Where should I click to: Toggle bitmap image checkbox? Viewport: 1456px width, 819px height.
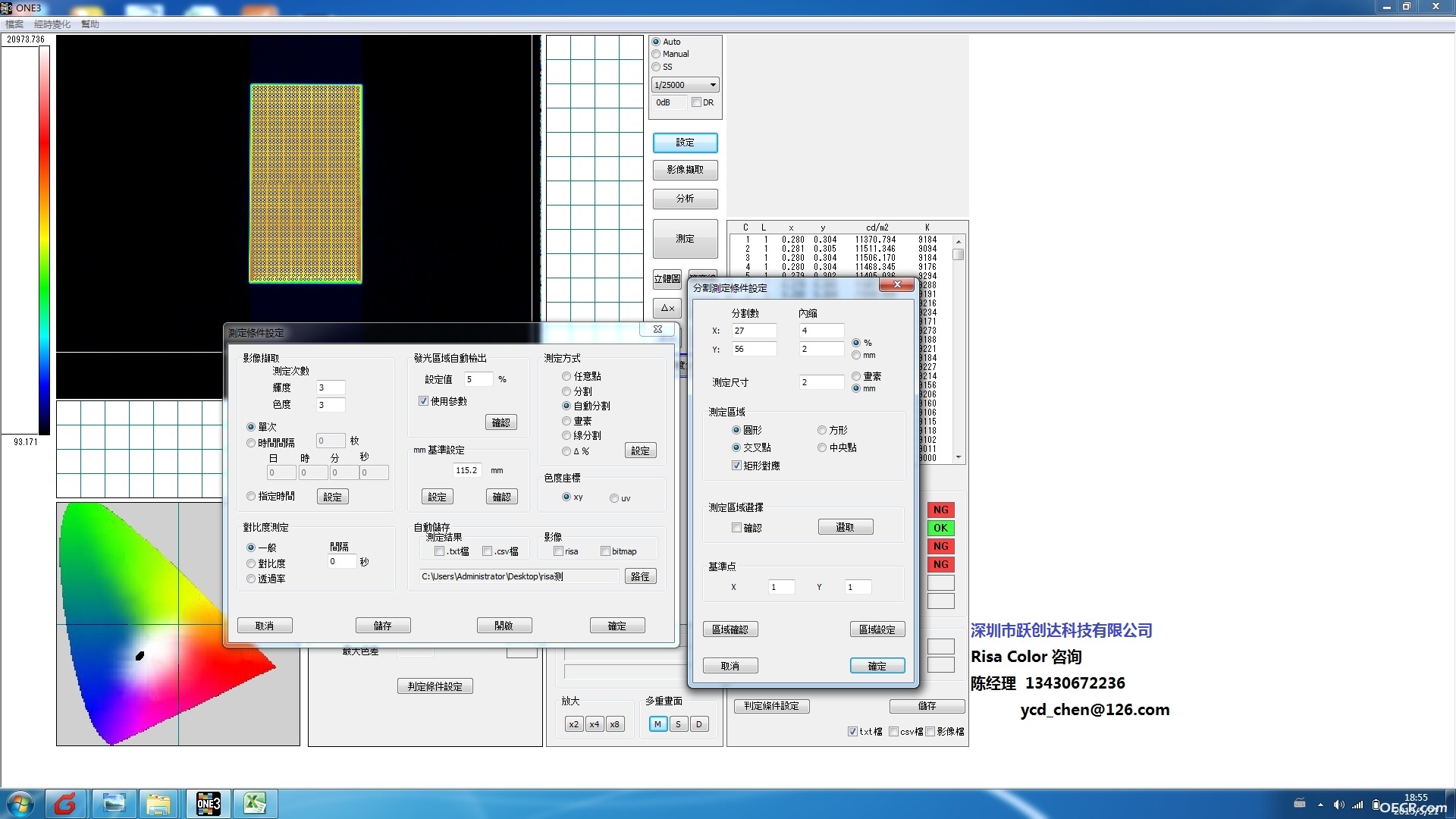click(605, 551)
